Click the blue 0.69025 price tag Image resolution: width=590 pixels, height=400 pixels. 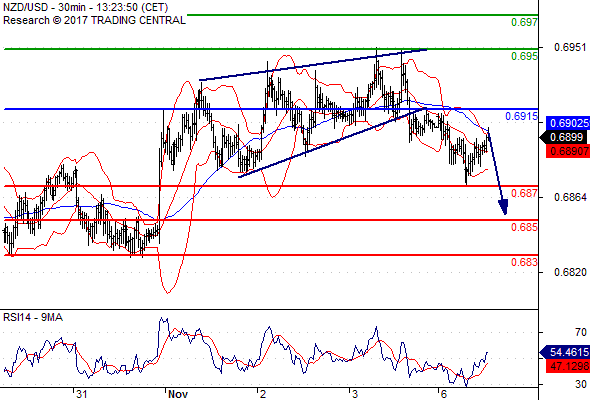pyautogui.click(x=568, y=123)
